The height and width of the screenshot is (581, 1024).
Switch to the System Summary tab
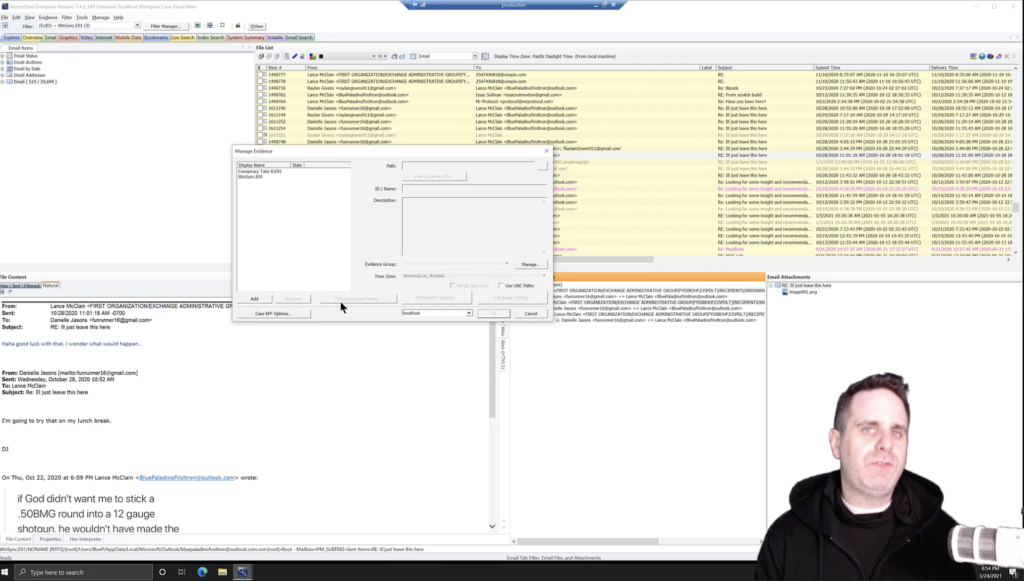246,38
